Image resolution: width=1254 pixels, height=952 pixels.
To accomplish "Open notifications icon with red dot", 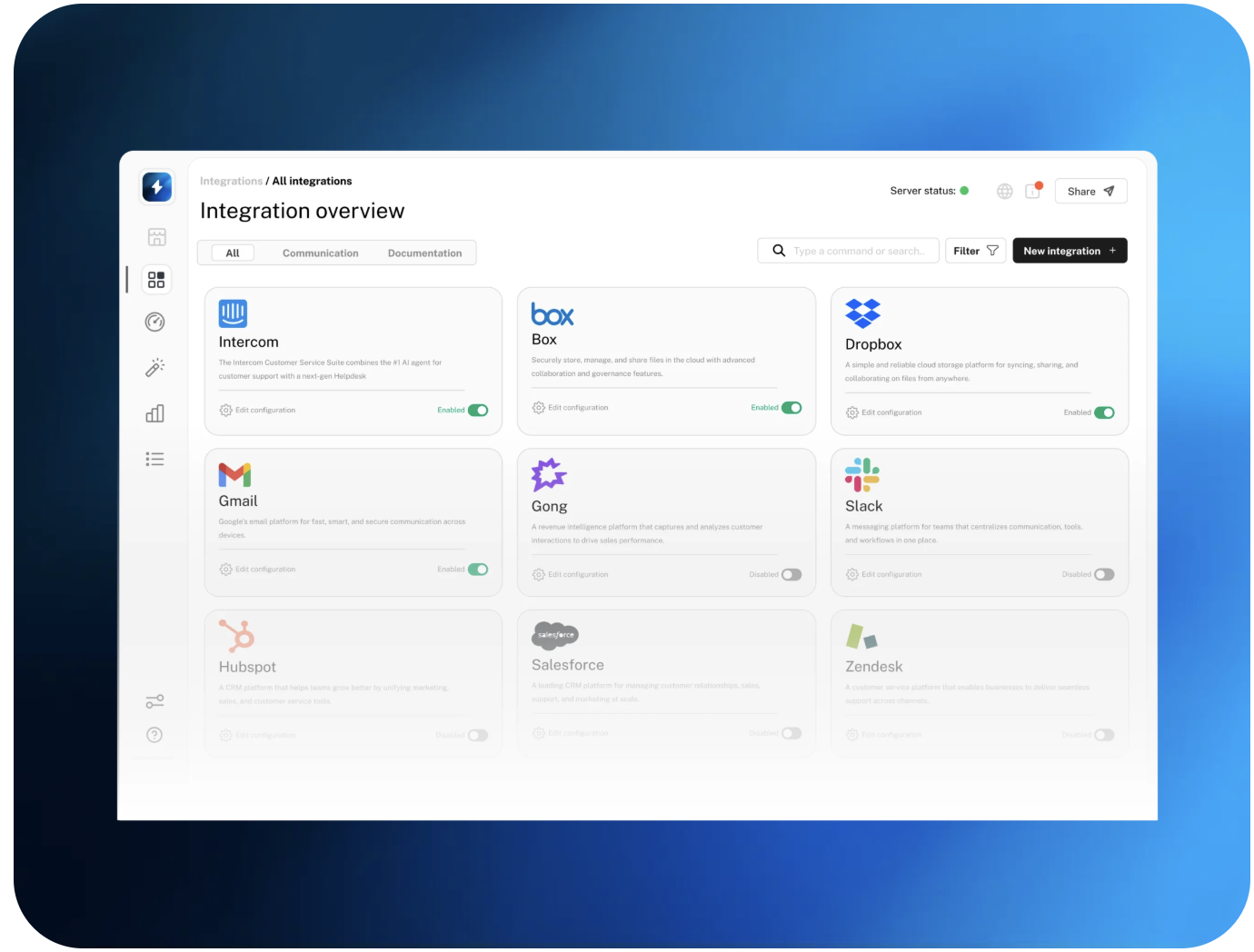I will tap(1032, 191).
